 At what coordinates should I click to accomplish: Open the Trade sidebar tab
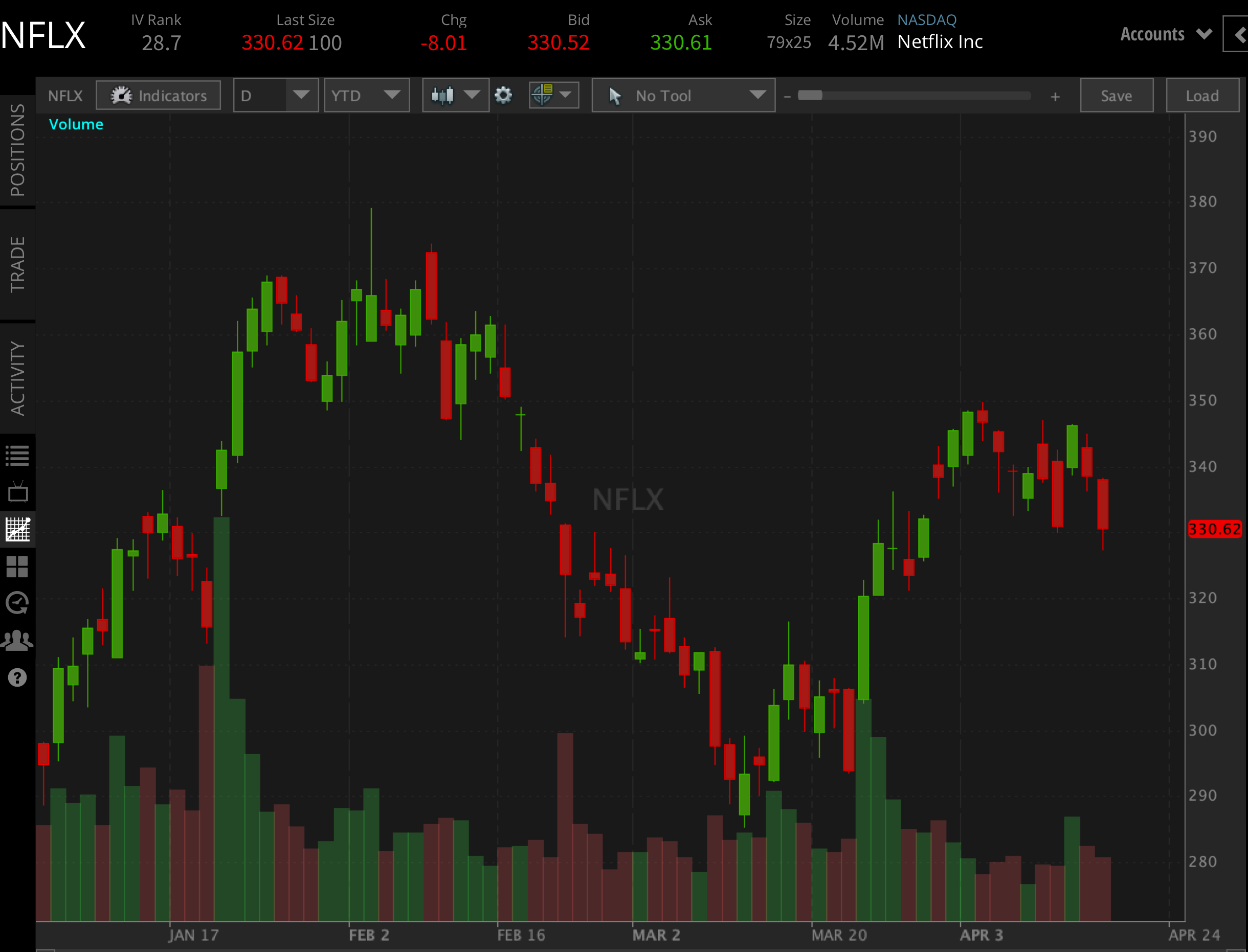pos(17,265)
